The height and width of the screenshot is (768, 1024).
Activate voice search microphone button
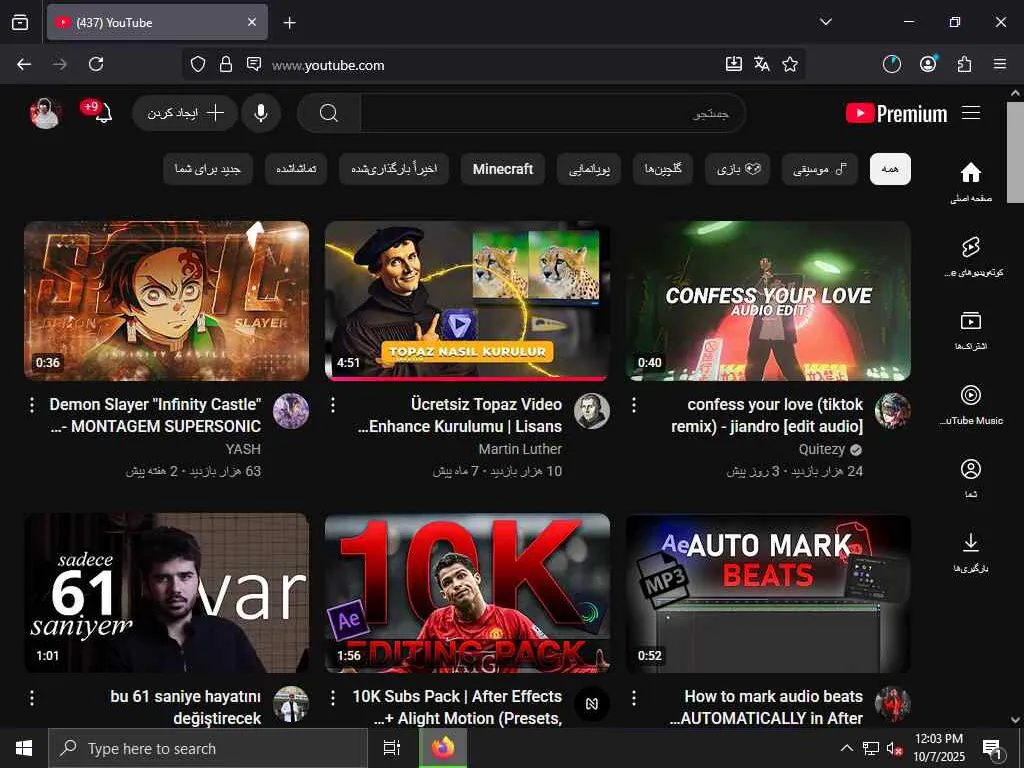261,113
